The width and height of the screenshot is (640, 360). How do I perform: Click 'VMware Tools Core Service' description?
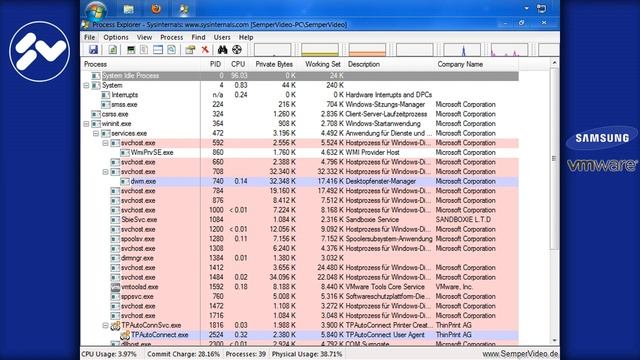coord(385,287)
